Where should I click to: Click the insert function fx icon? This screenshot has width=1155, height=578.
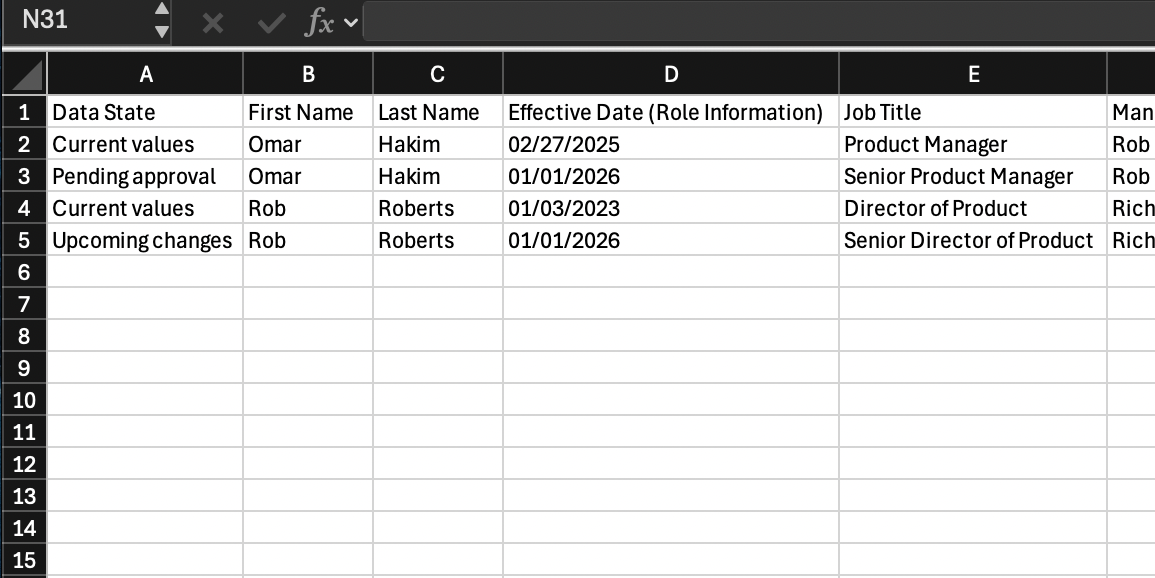(x=319, y=23)
